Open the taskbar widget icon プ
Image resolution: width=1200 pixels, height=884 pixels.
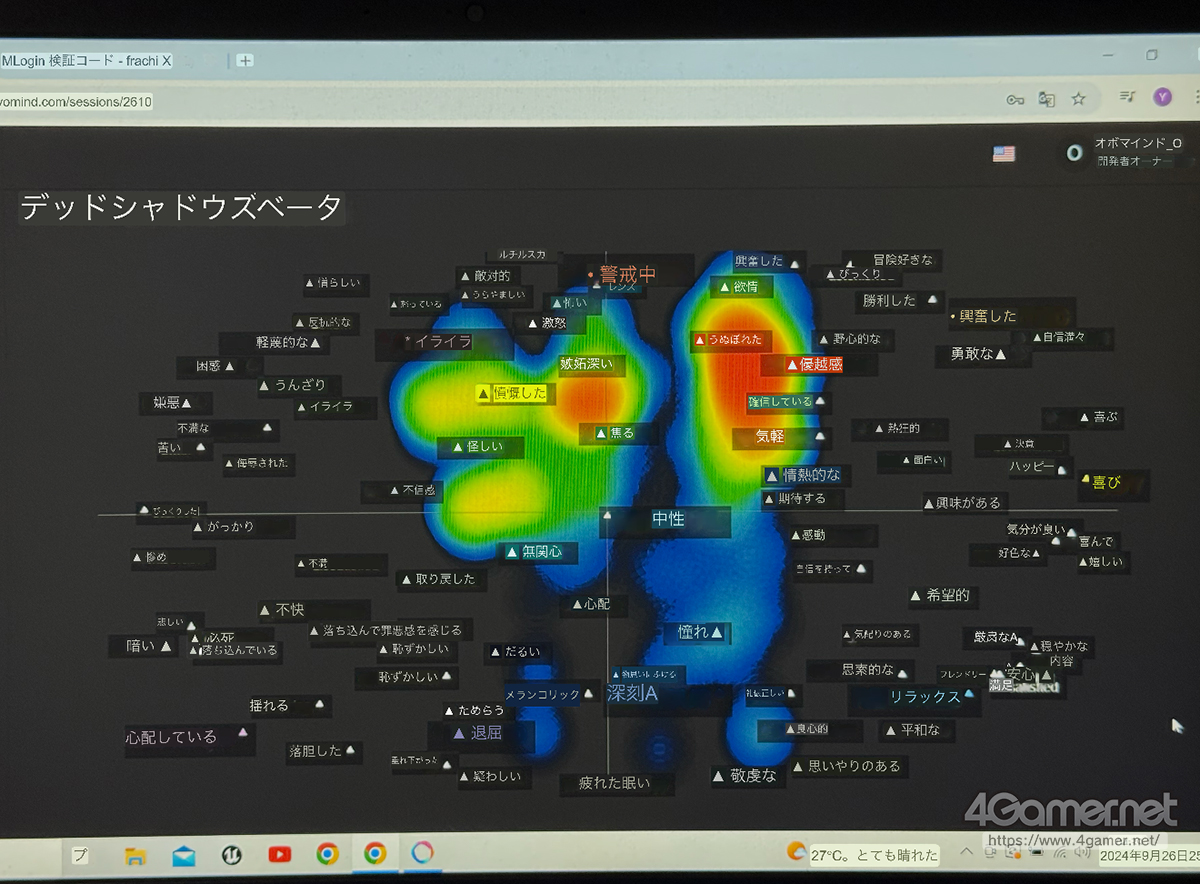pyautogui.click(x=80, y=856)
